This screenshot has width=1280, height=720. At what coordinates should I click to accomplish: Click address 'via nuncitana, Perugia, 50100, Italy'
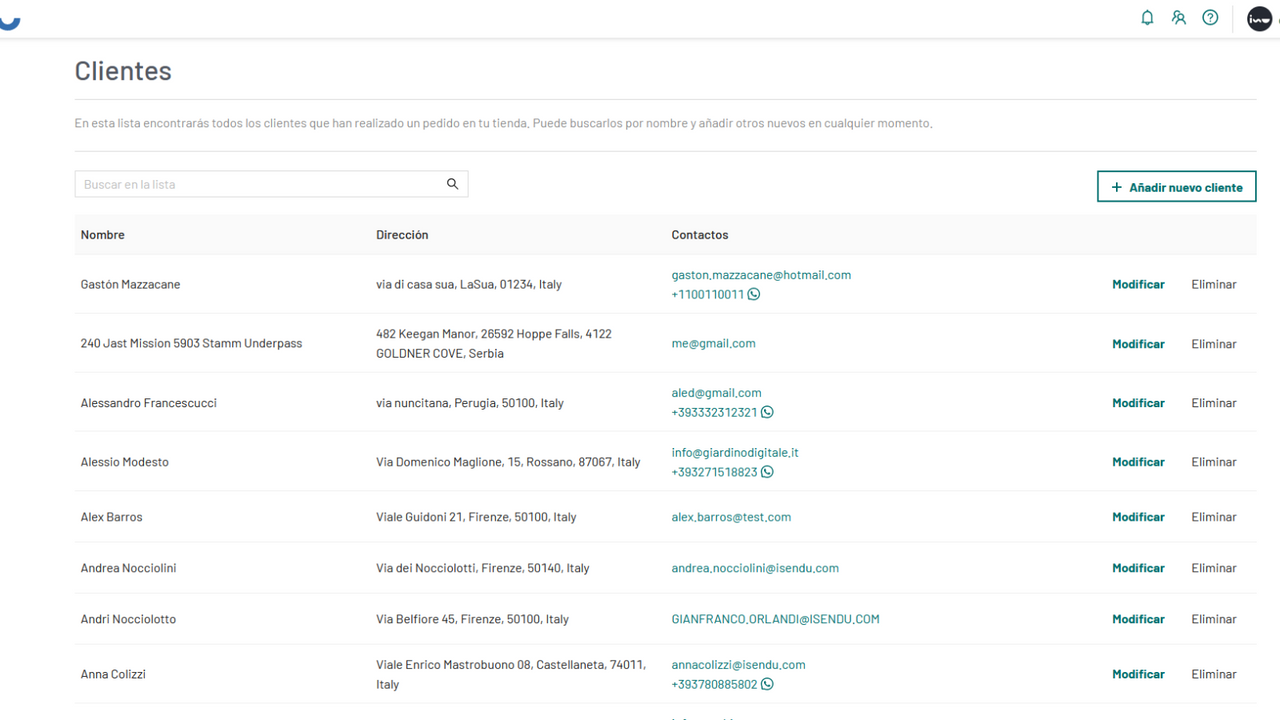point(470,403)
